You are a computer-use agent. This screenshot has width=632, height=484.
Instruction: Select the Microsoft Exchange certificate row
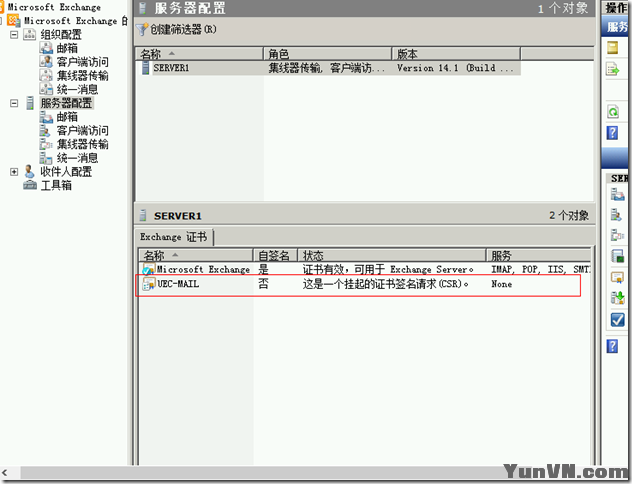[x=365, y=269]
